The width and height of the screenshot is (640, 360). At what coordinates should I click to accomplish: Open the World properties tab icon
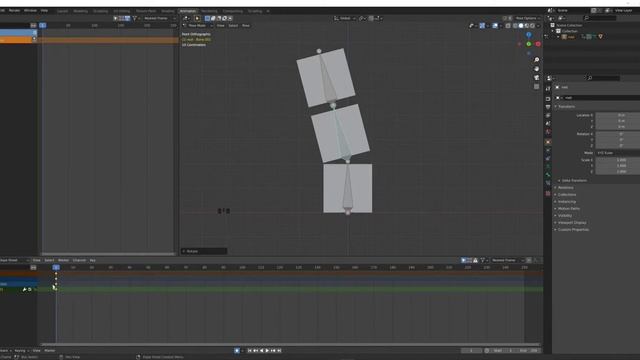pos(548,132)
